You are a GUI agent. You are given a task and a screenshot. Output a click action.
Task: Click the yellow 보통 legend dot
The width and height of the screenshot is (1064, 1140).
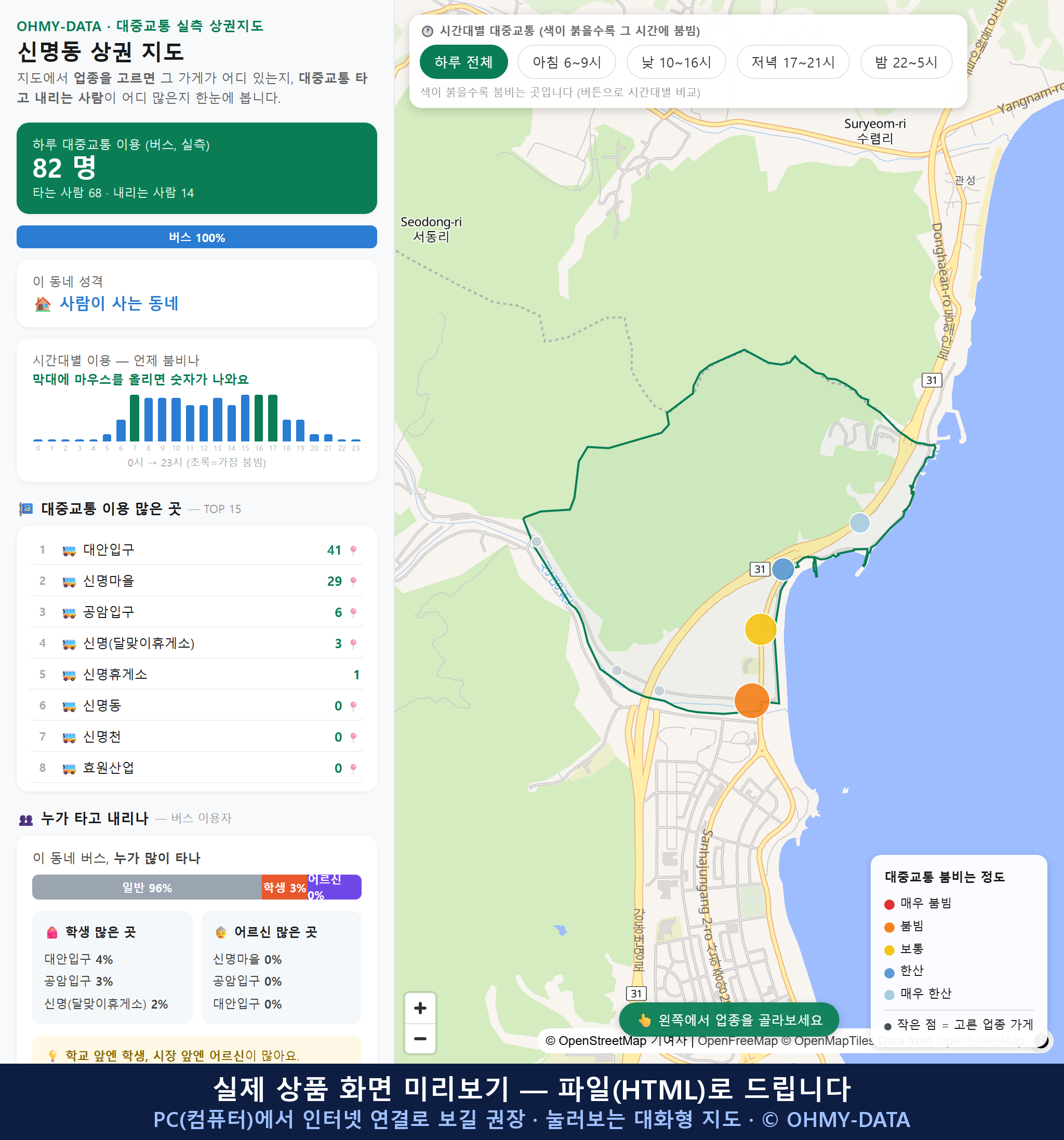(889, 950)
